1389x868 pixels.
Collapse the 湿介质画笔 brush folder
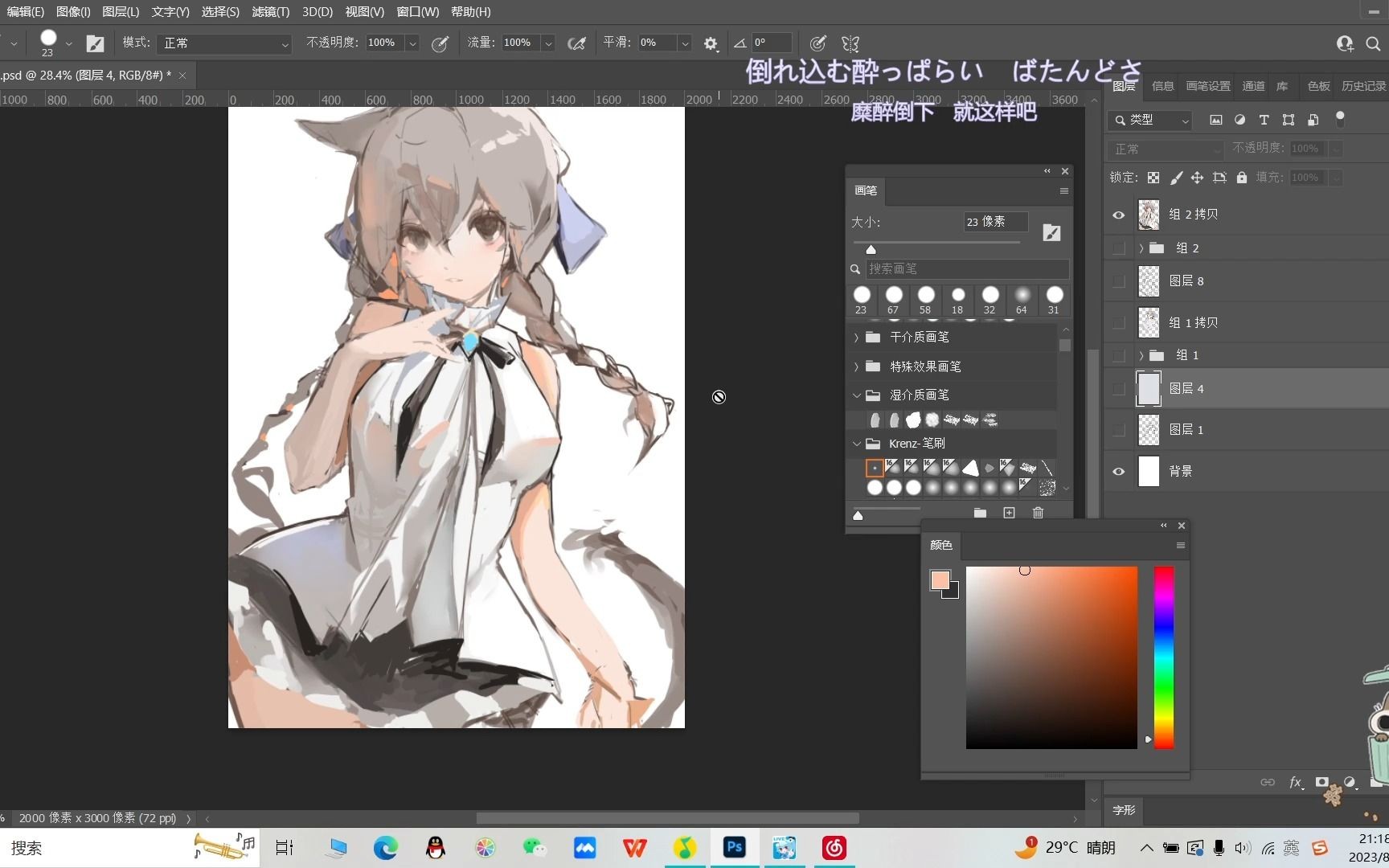pyautogui.click(x=856, y=395)
